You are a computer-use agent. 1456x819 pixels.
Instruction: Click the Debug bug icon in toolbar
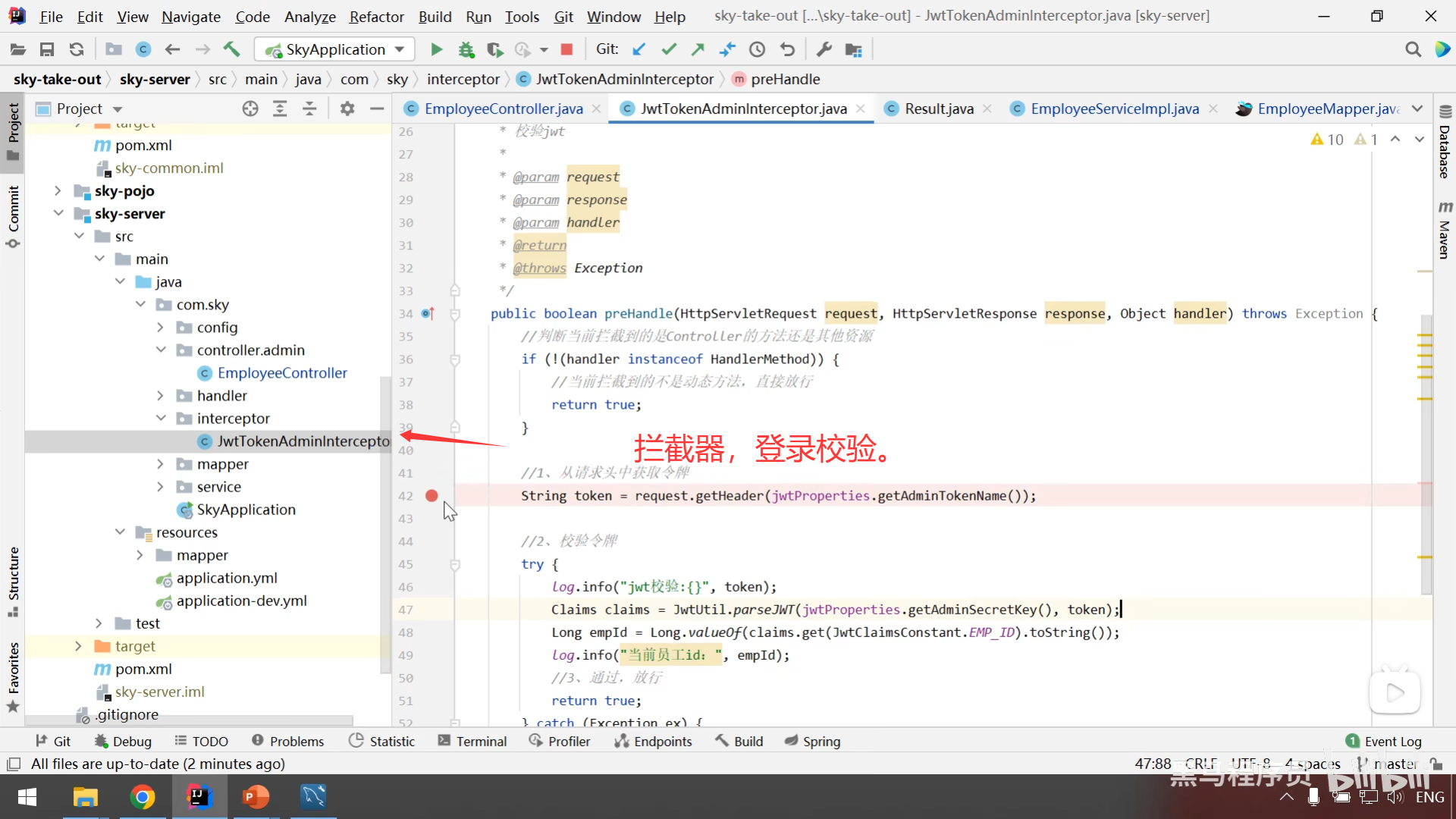click(x=466, y=50)
